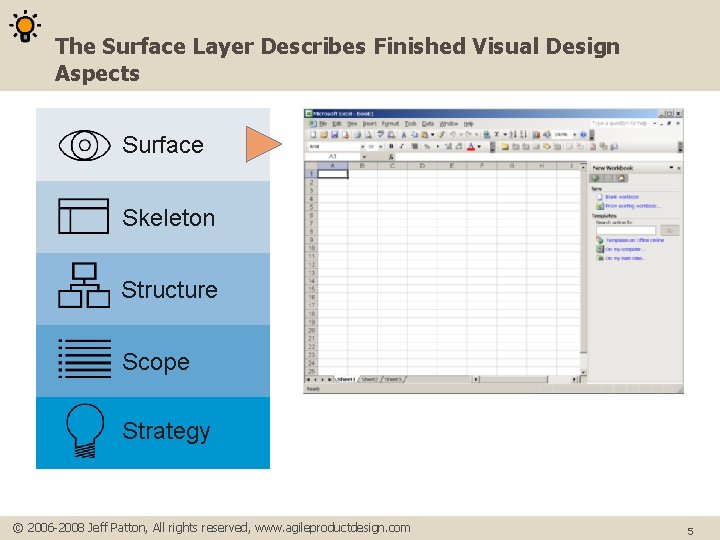Open the Help menu

click(x=468, y=124)
